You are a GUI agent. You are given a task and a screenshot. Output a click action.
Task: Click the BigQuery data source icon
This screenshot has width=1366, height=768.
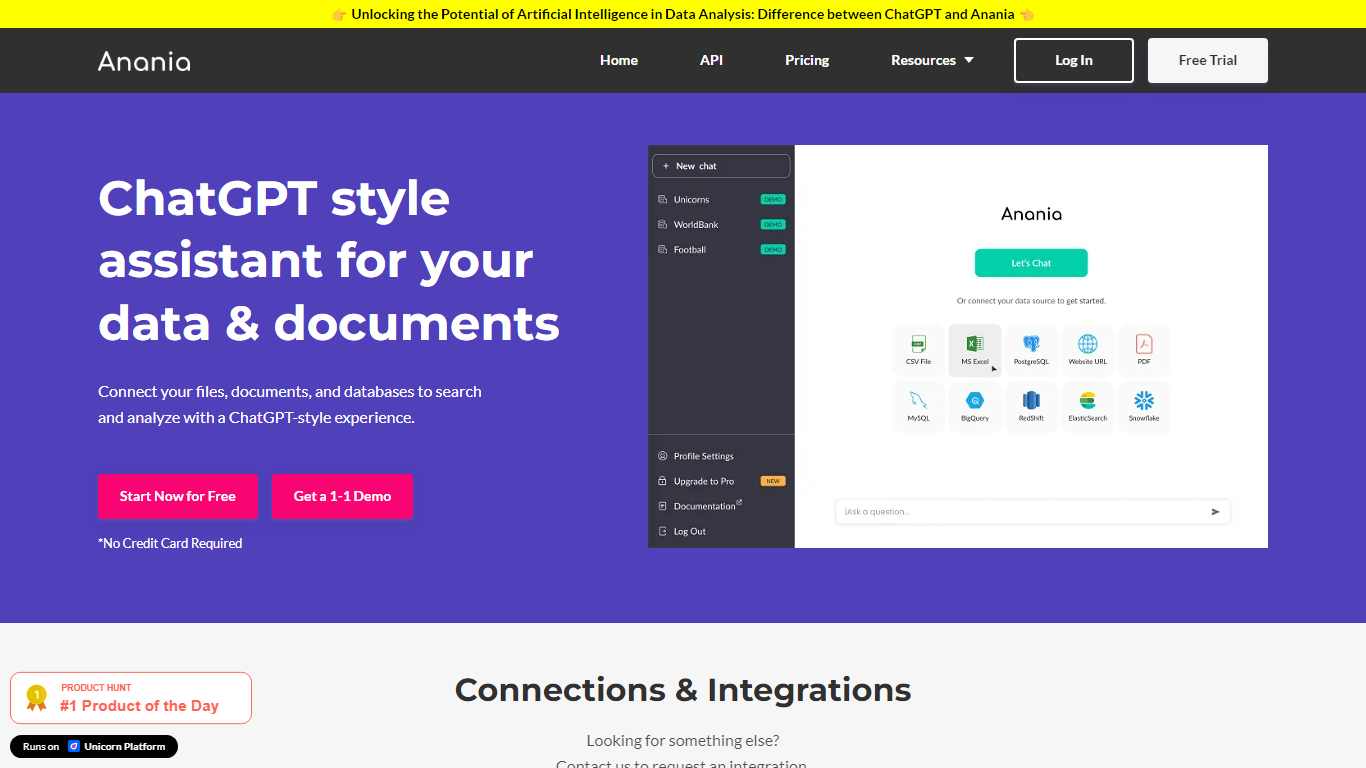[x=974, y=402]
